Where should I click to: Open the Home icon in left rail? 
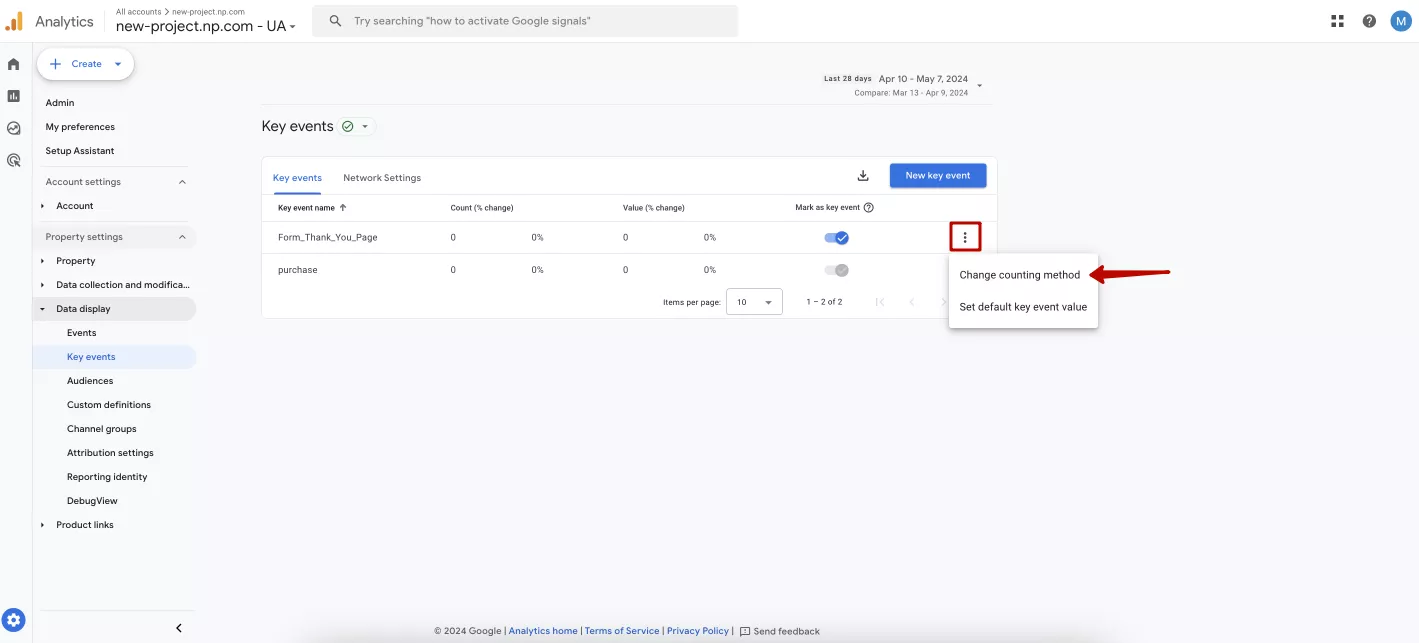pyautogui.click(x=13, y=64)
